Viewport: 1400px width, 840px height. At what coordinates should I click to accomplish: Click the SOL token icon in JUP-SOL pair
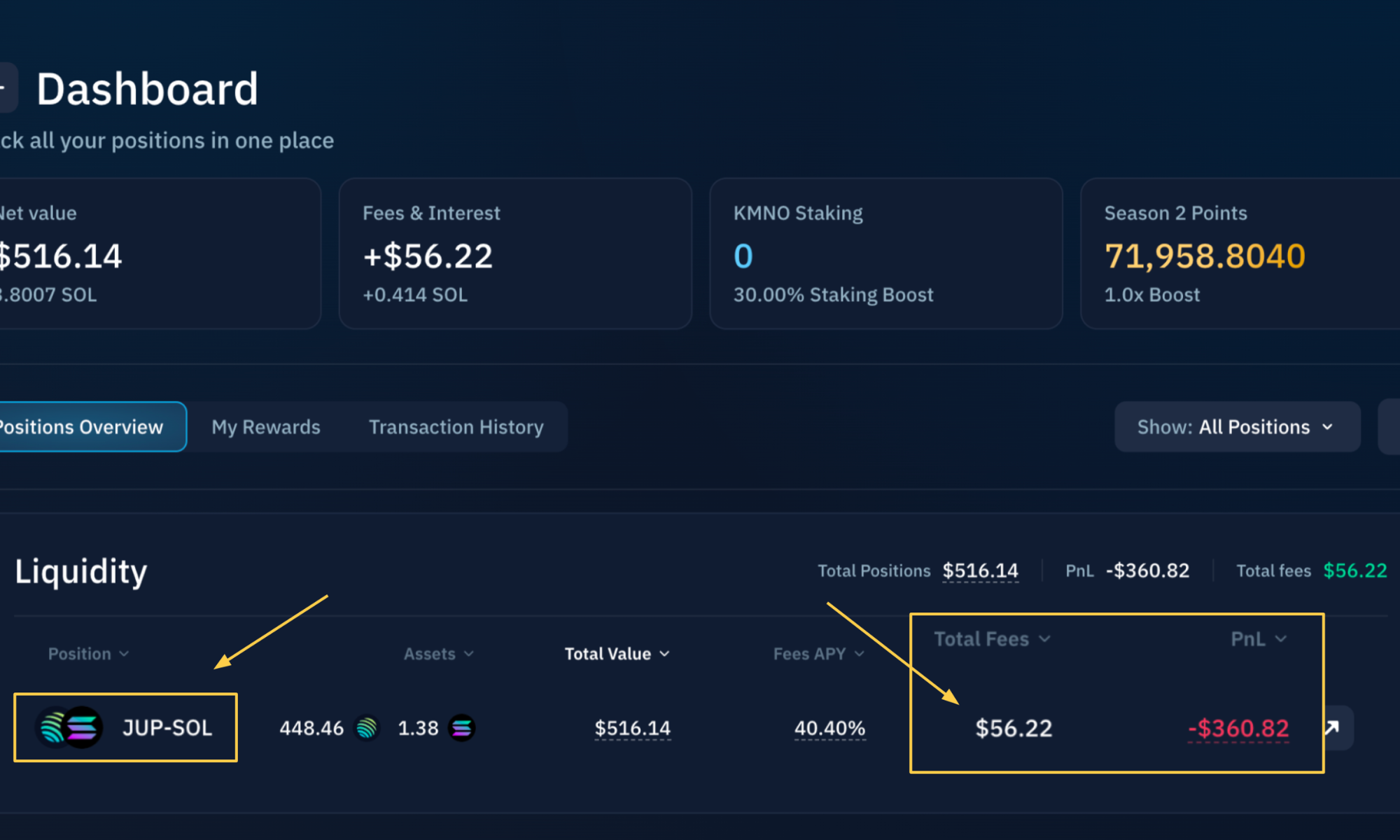pyautogui.click(x=83, y=727)
